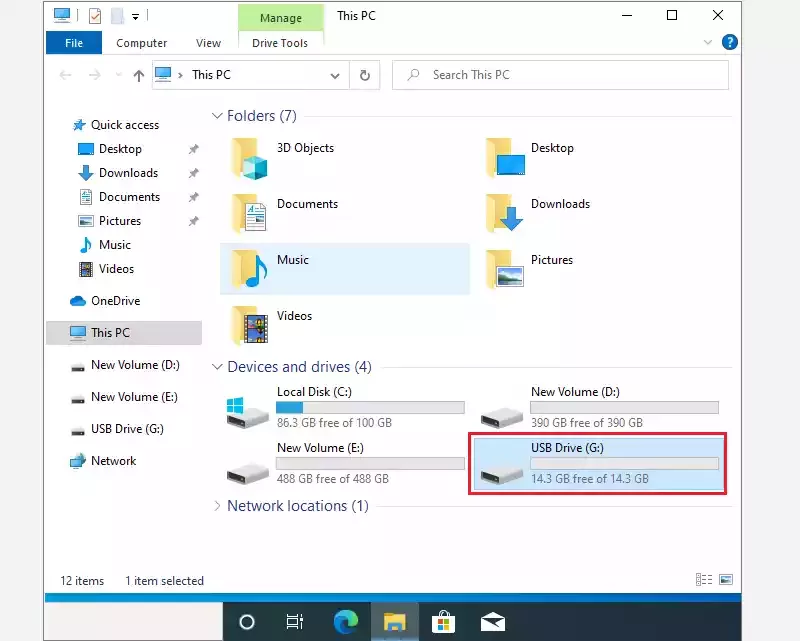Click the Up arrow navigation button

(x=139, y=75)
